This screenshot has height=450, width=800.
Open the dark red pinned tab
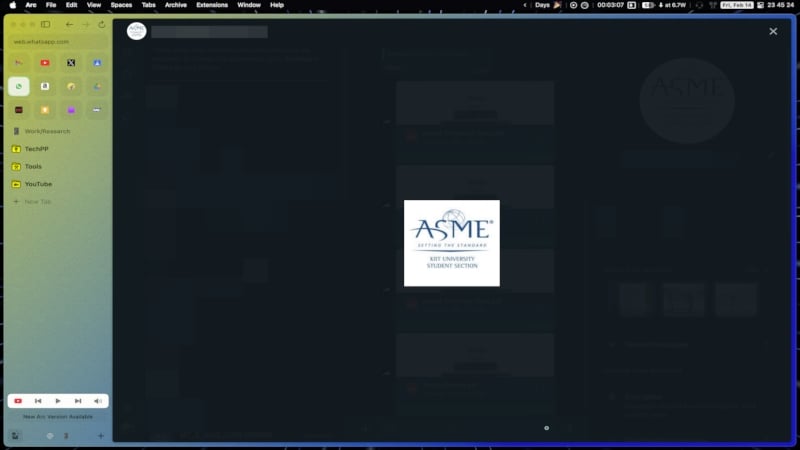[x=19, y=110]
